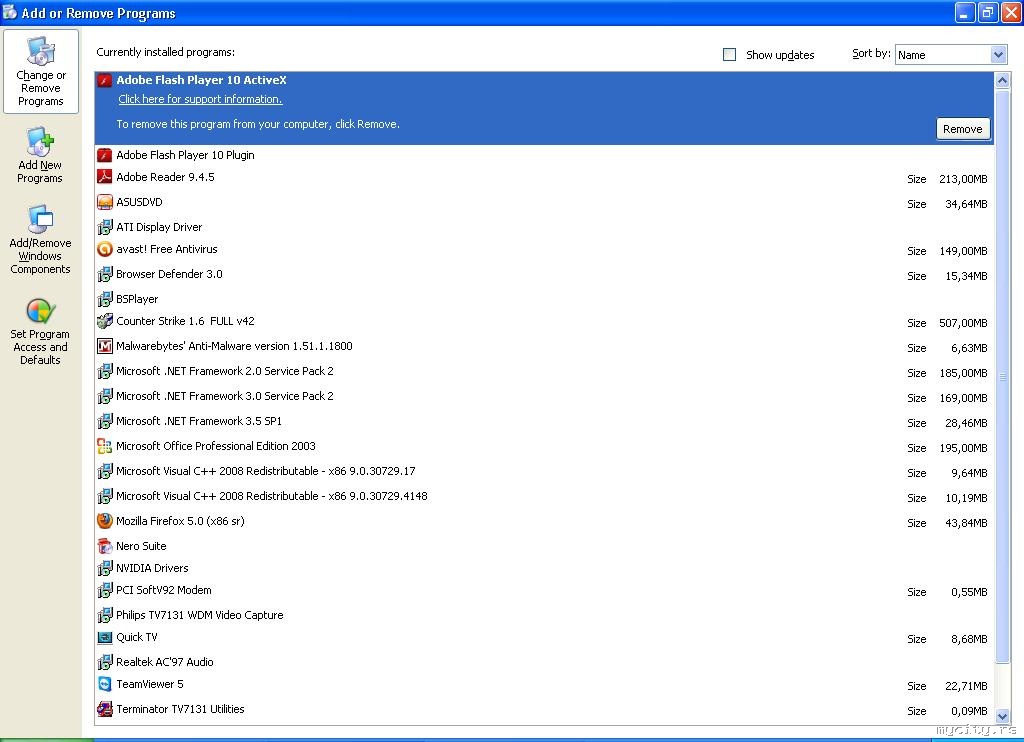Click the ASUSDVD program icon
Image resolution: width=1024 pixels, height=742 pixels.
click(x=105, y=203)
